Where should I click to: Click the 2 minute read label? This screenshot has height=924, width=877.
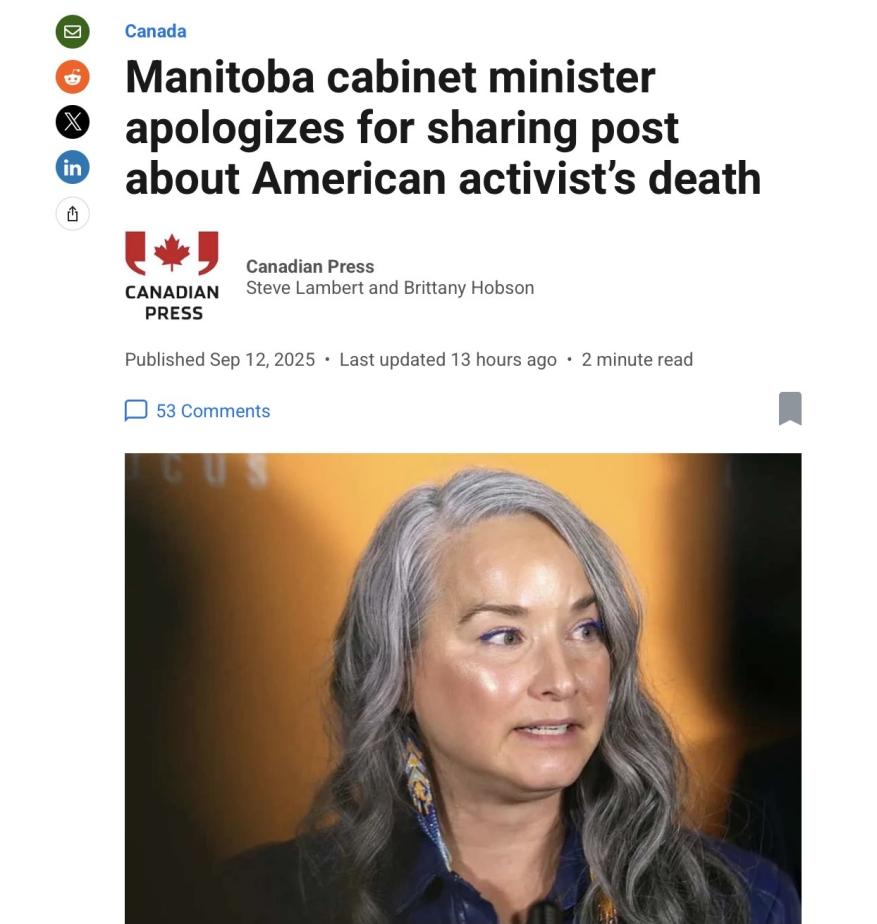click(637, 359)
